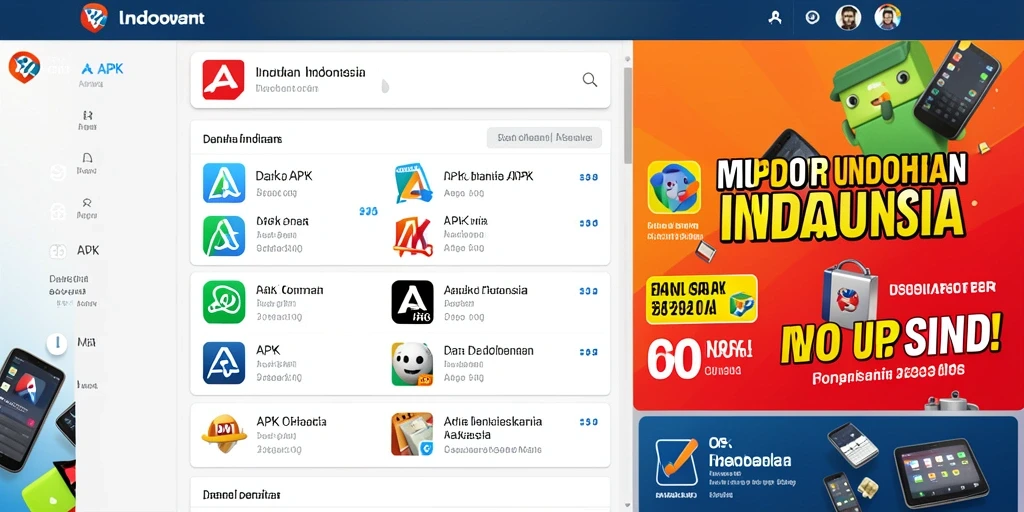Open the black A icon of Aauko Flotonsia
Viewport: 1024px width, 512px height.
click(x=412, y=302)
